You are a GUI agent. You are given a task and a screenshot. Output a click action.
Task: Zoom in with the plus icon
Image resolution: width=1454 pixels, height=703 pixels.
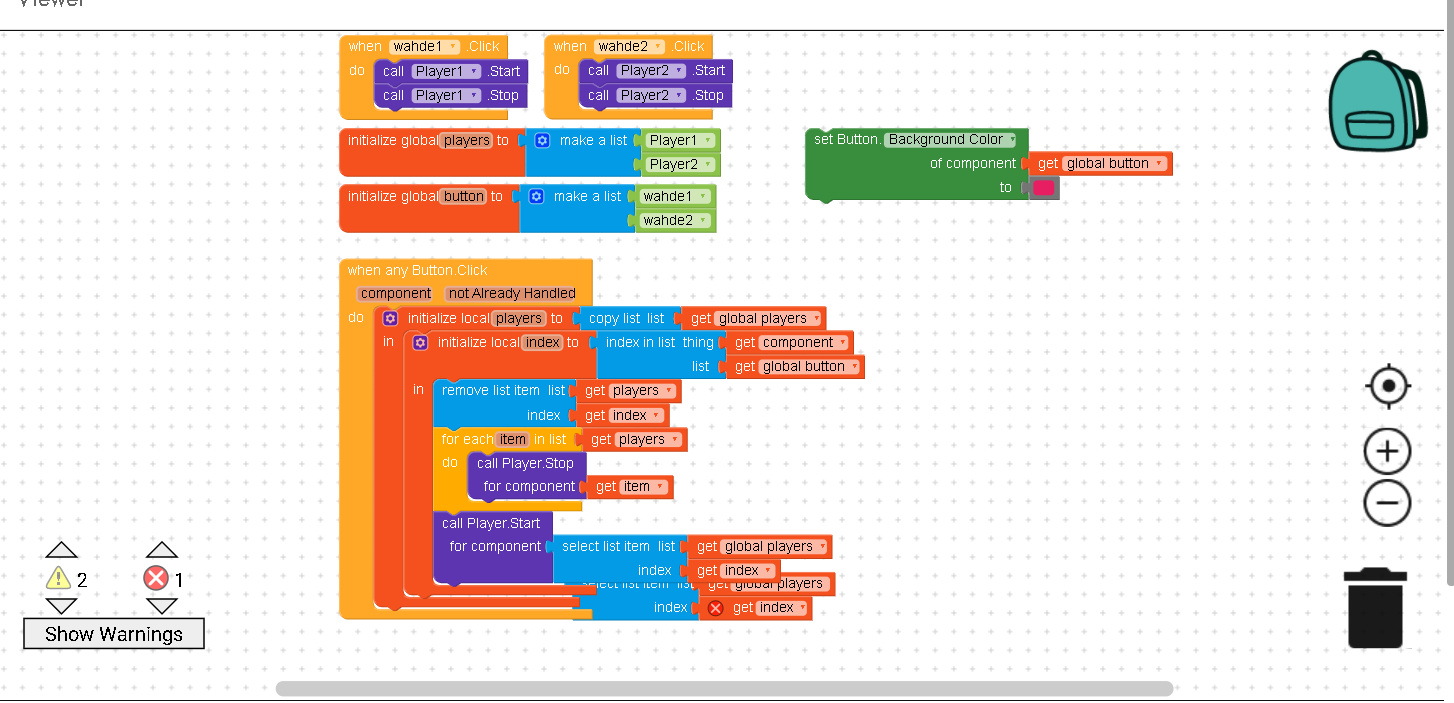[1387, 452]
